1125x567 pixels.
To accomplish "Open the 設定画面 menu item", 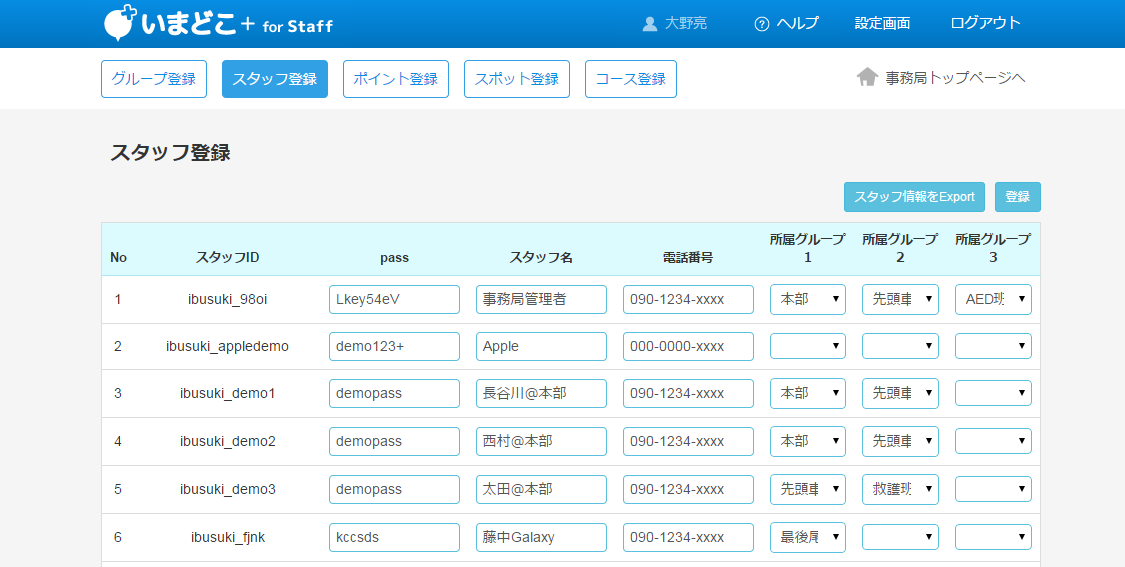I will click(882, 24).
